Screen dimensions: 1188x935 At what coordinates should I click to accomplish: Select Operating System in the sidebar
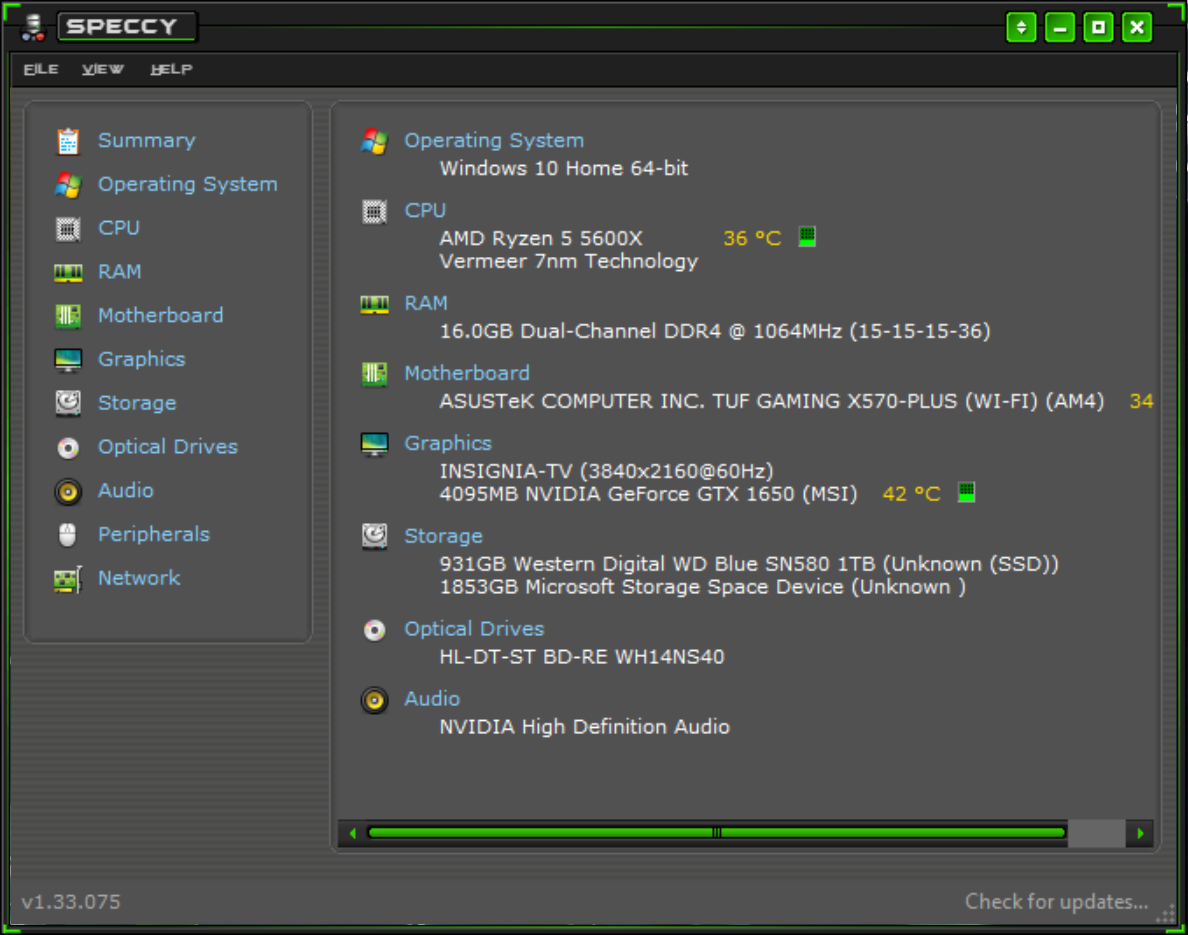188,185
